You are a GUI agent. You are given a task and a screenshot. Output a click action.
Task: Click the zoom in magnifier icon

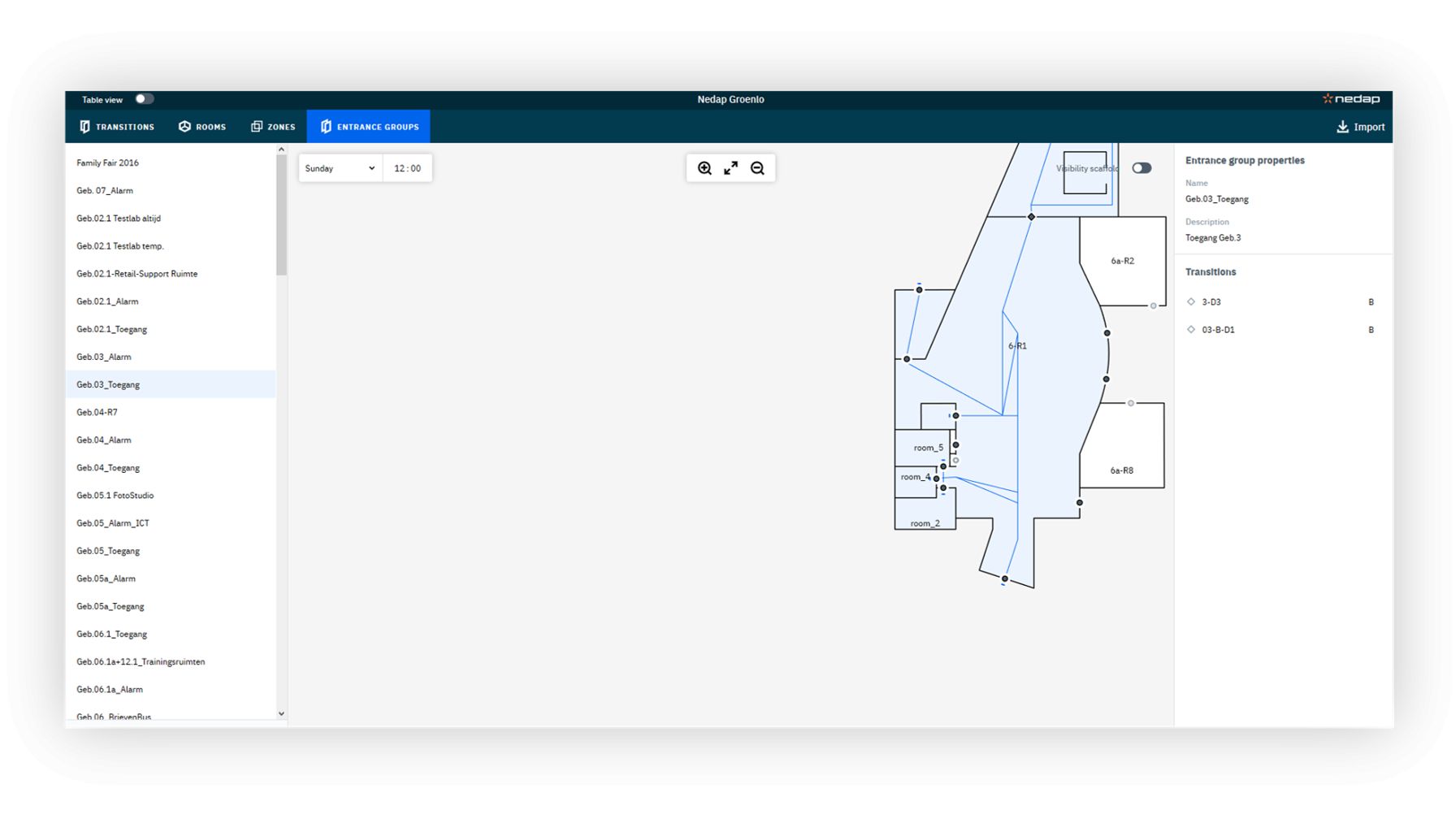[x=704, y=168]
